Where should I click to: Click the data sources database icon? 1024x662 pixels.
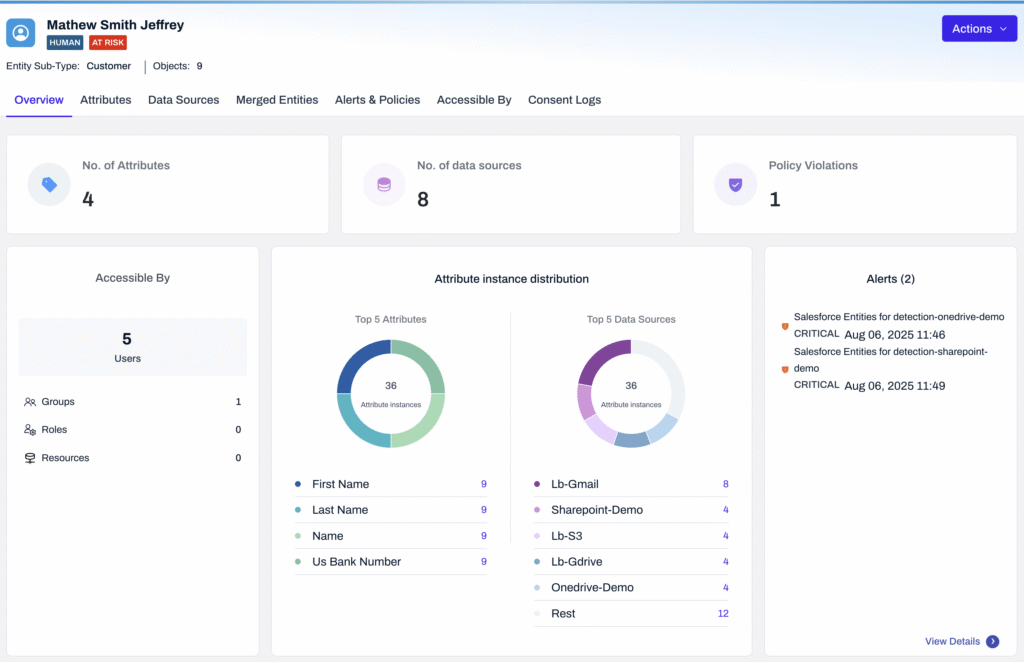click(383, 185)
